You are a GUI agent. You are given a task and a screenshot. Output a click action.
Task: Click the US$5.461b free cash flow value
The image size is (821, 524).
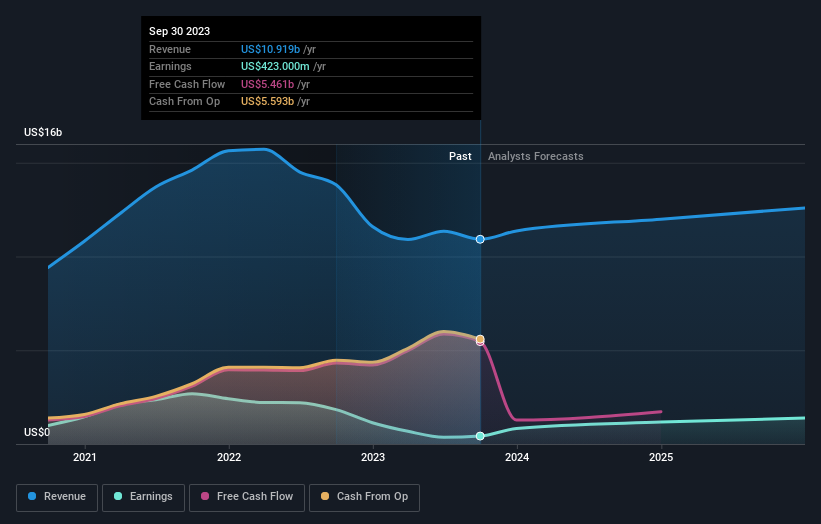coord(267,84)
